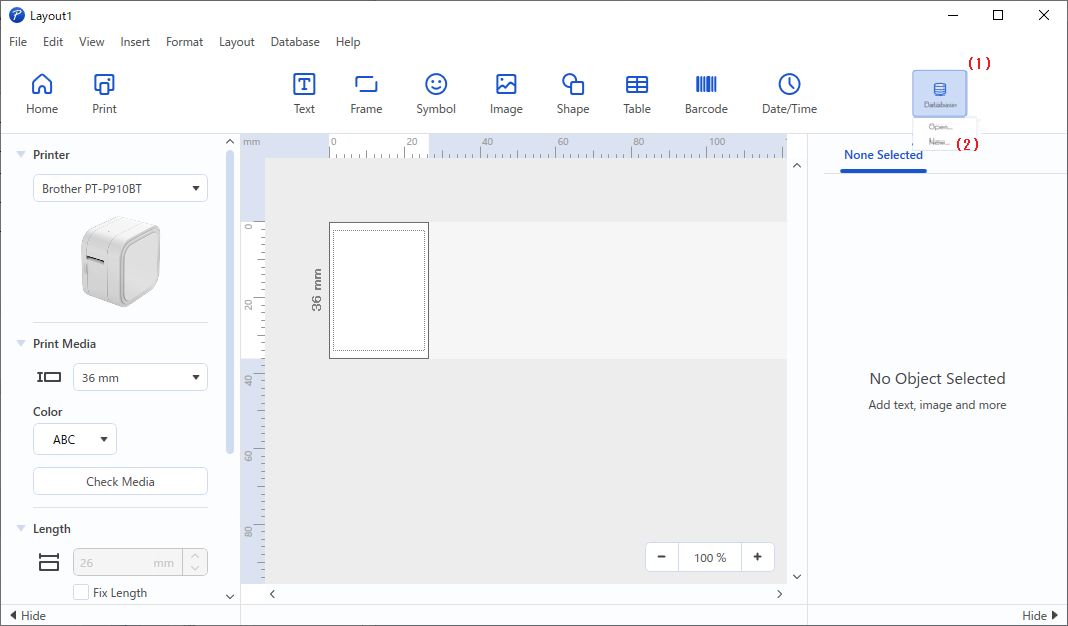Choose the Shape tool
The width and height of the screenshot is (1068, 626).
click(573, 94)
